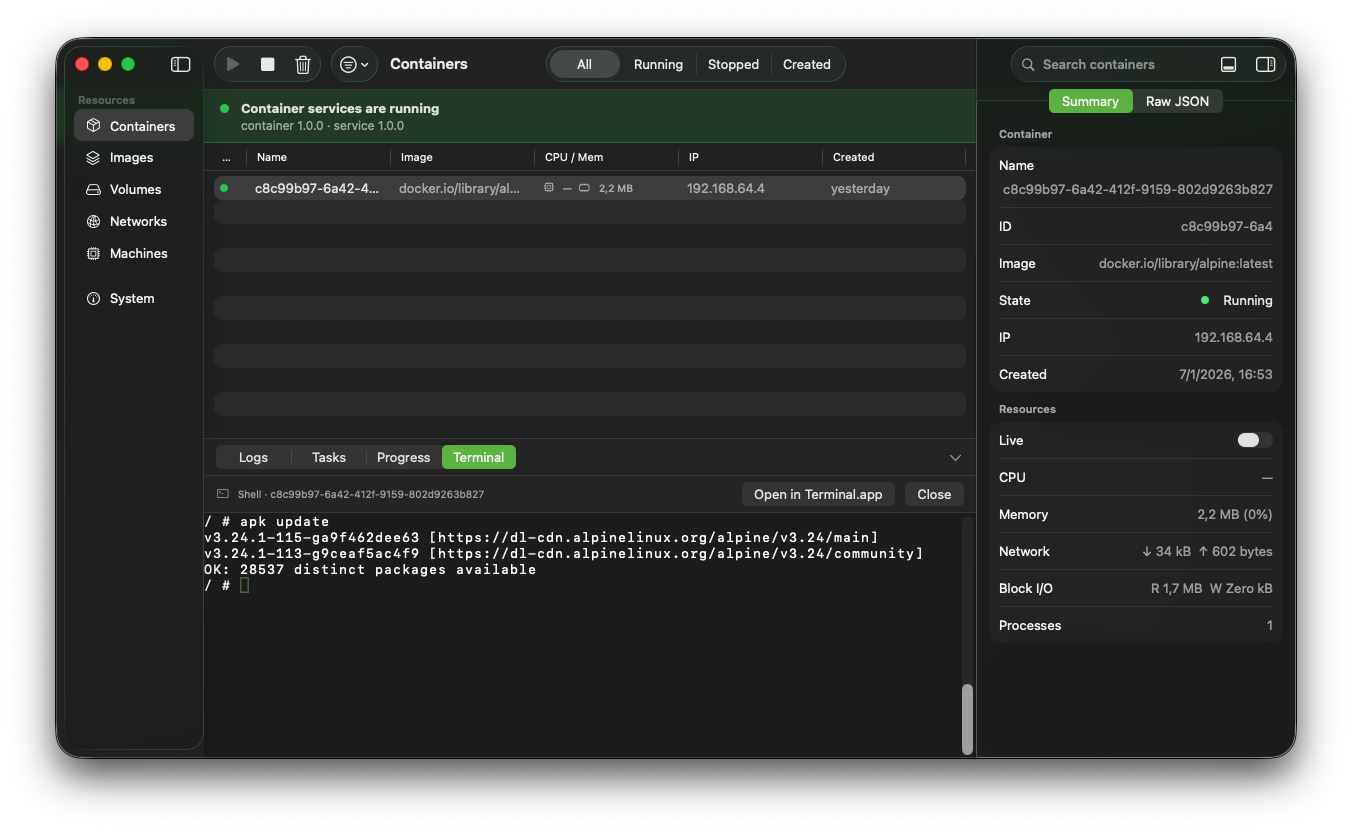The width and height of the screenshot is (1352, 832).
Task: Toggle the bottom panel layout icon
Action: click(1229, 64)
